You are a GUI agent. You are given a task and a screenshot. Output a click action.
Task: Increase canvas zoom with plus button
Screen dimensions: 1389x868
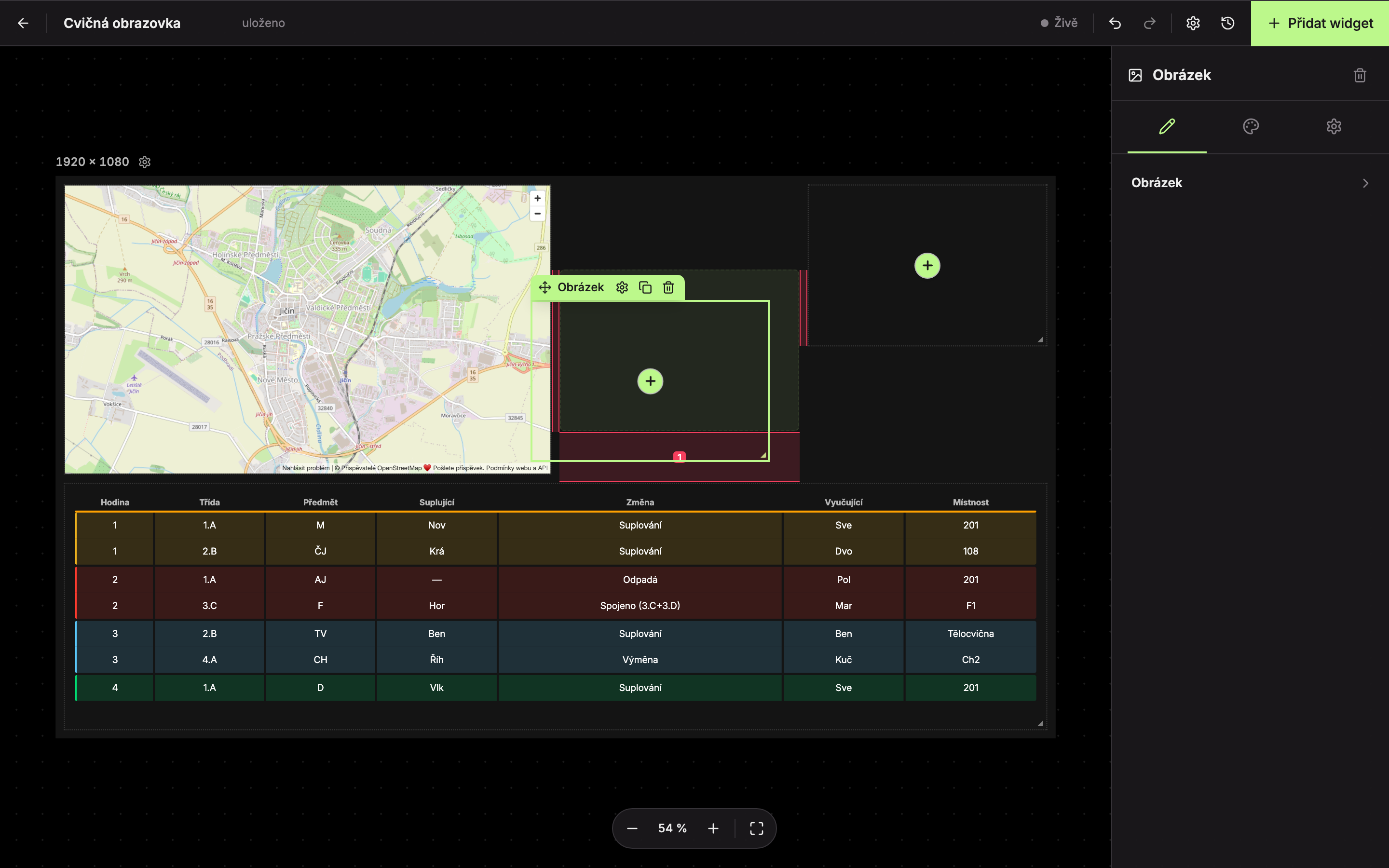click(713, 828)
